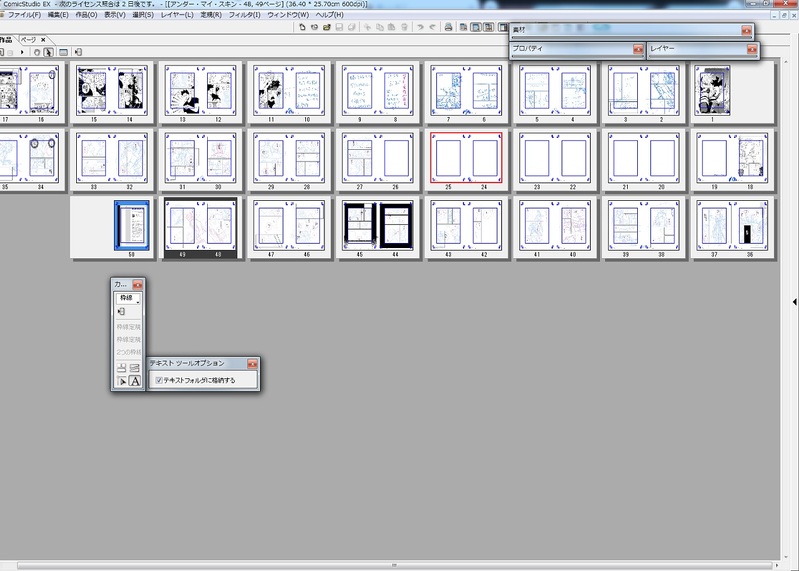This screenshot has width=799, height=571.
Task: Close the プロパティ panel
Action: tap(638, 49)
